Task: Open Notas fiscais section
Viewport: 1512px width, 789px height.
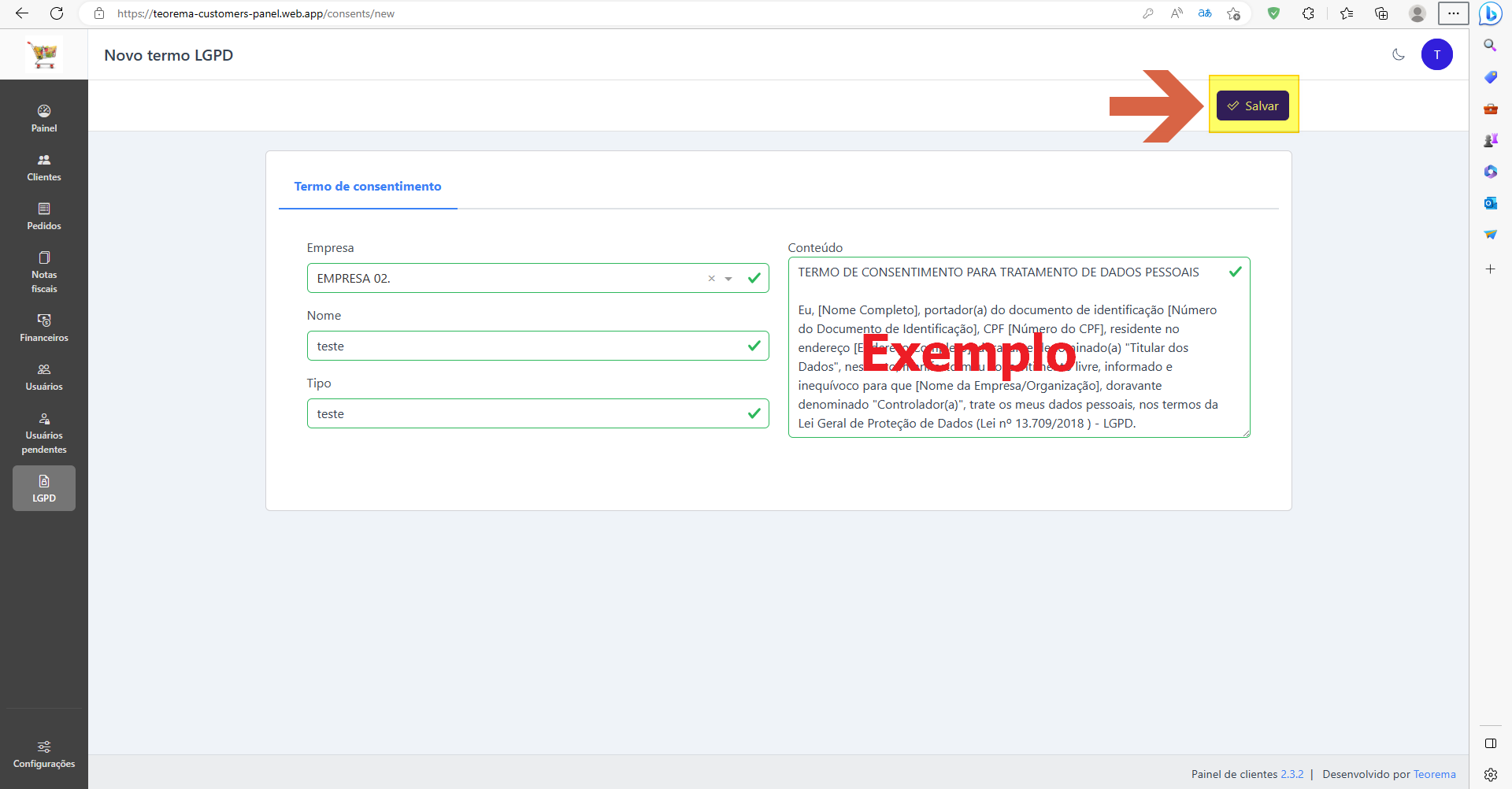Action: tap(44, 272)
